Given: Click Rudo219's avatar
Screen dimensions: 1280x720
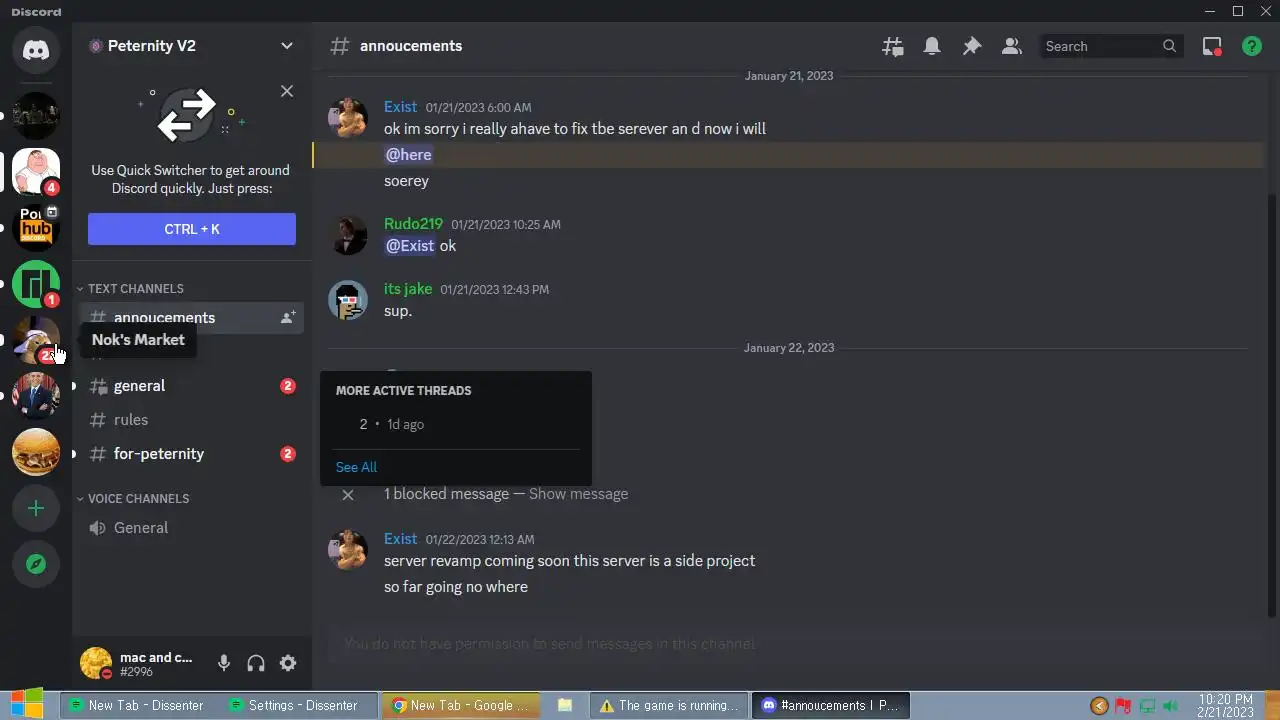Looking at the screenshot, I should pyautogui.click(x=348, y=235).
